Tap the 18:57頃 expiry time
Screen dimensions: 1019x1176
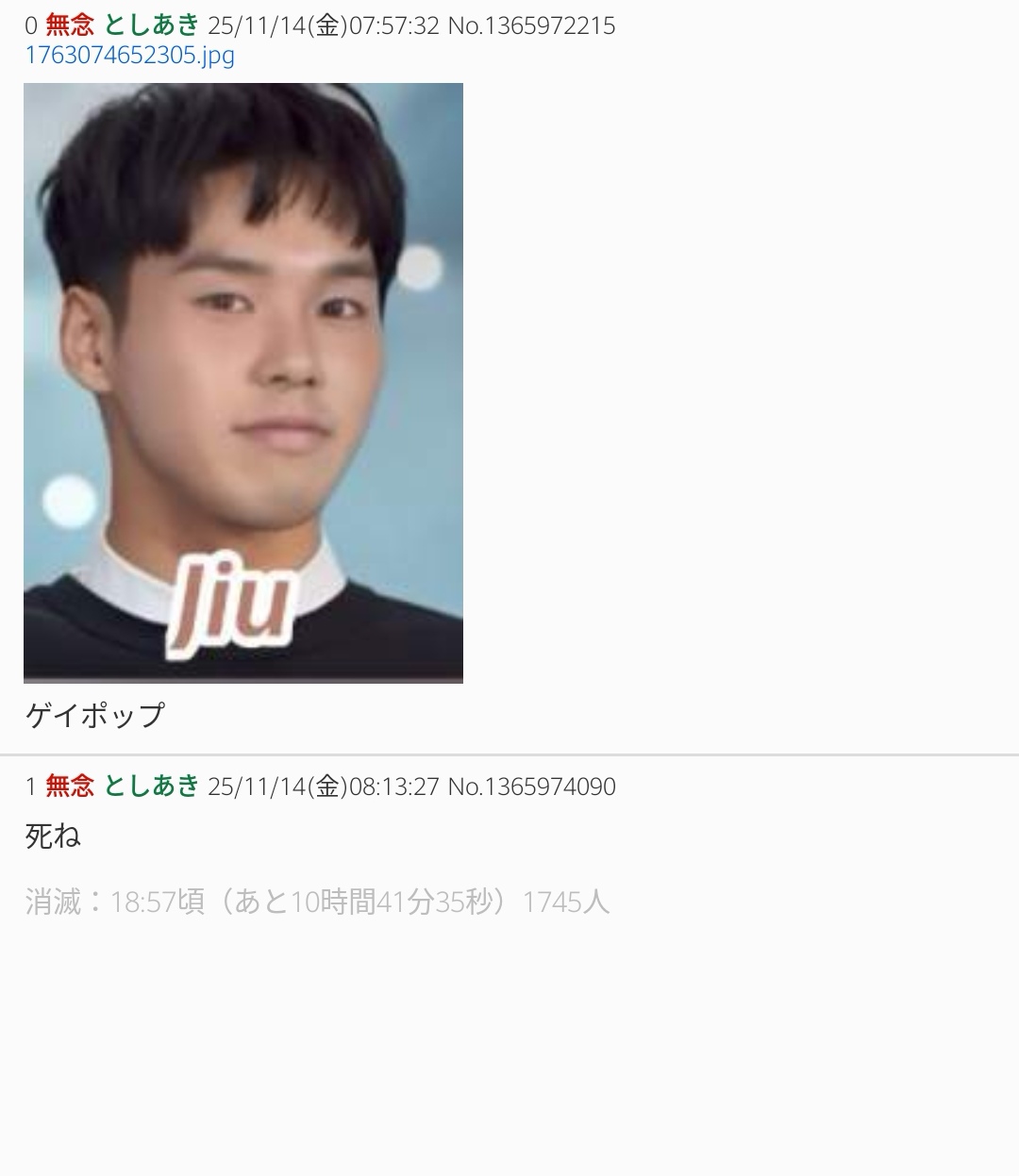(157, 903)
